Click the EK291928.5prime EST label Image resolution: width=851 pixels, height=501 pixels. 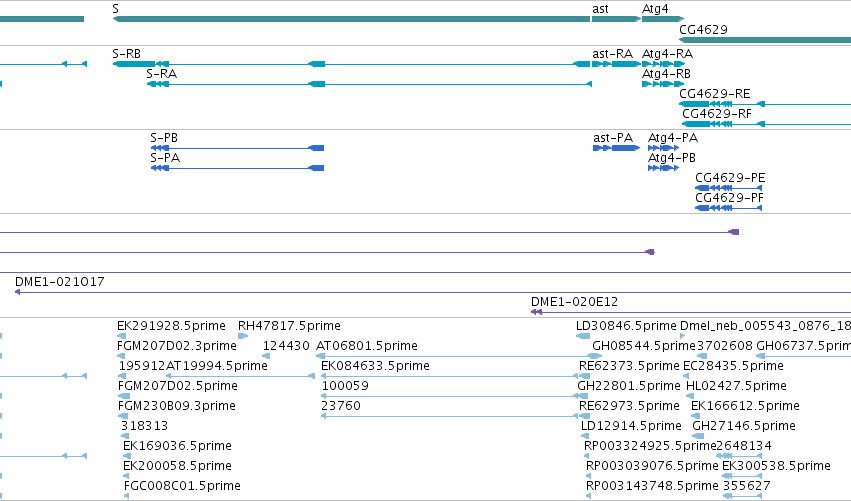click(171, 326)
